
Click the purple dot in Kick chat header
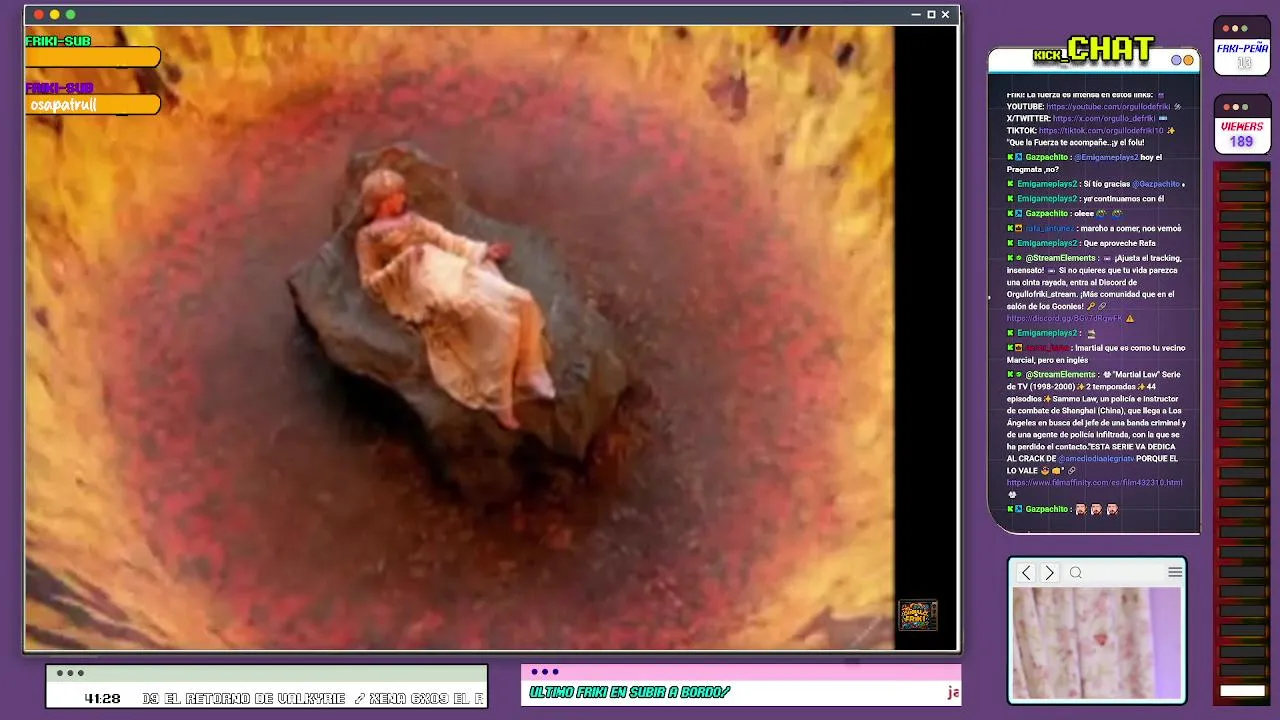1177,60
